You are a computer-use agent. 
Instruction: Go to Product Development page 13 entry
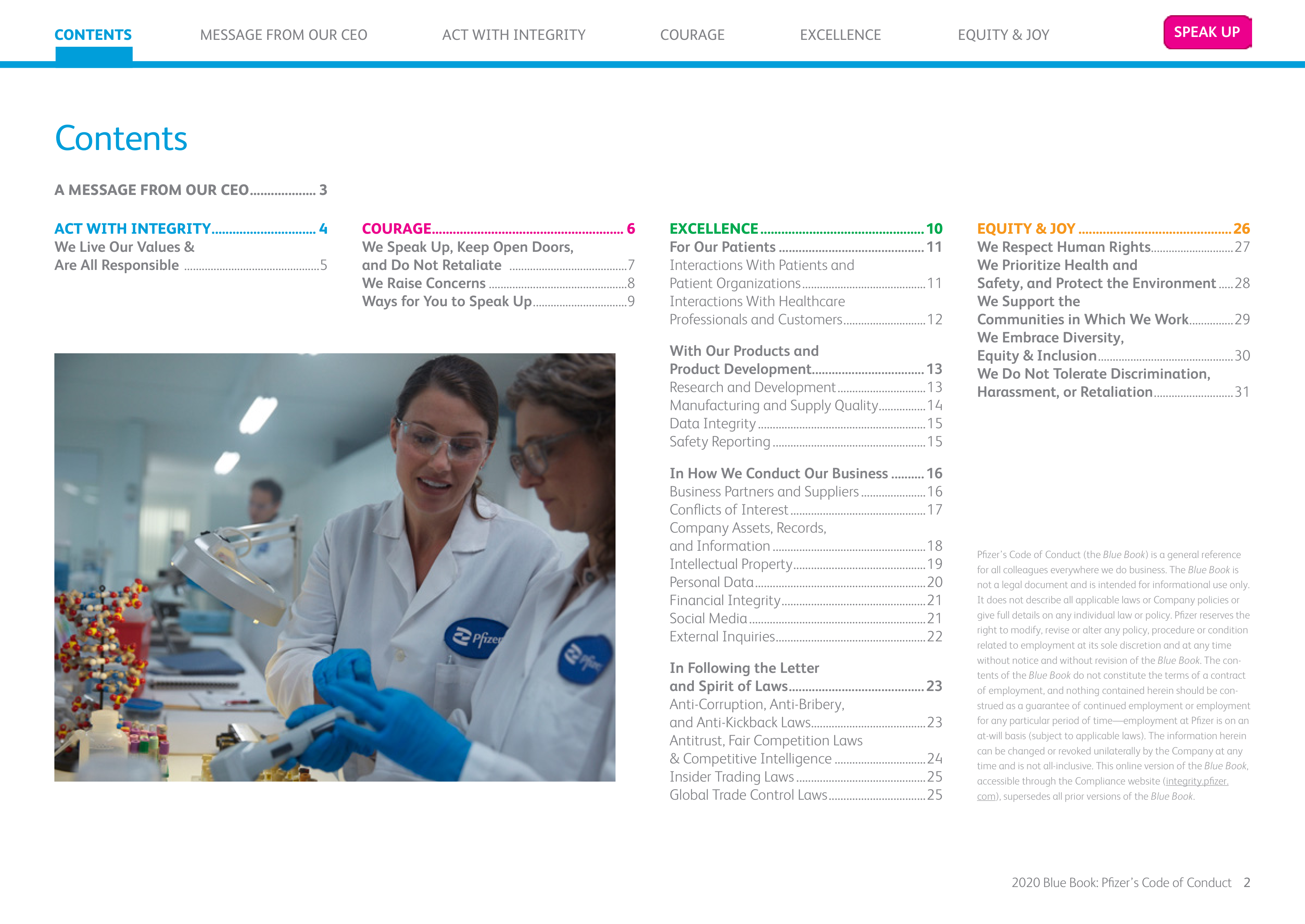(806, 369)
